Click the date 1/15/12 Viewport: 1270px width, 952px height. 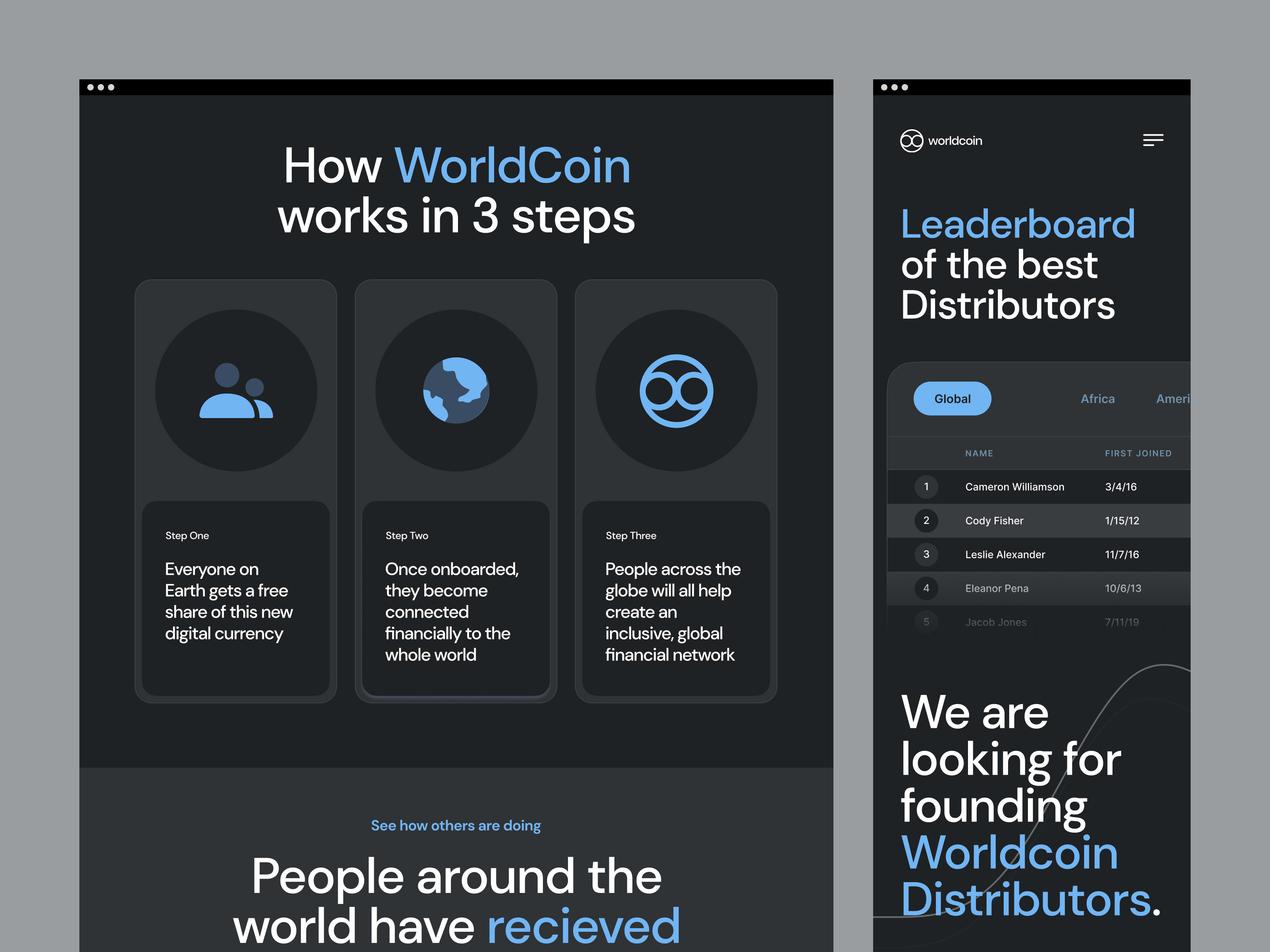tap(1122, 520)
